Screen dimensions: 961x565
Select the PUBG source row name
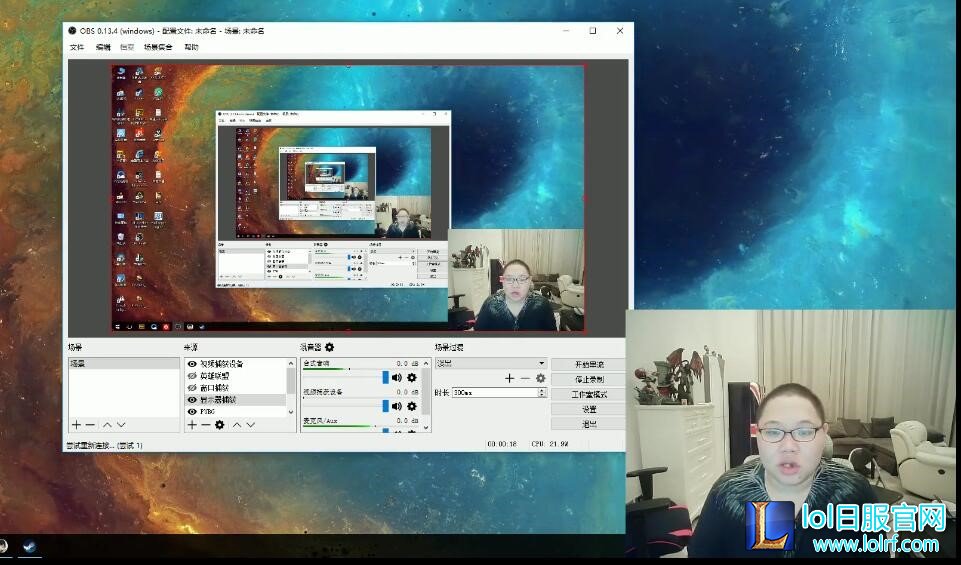208,412
